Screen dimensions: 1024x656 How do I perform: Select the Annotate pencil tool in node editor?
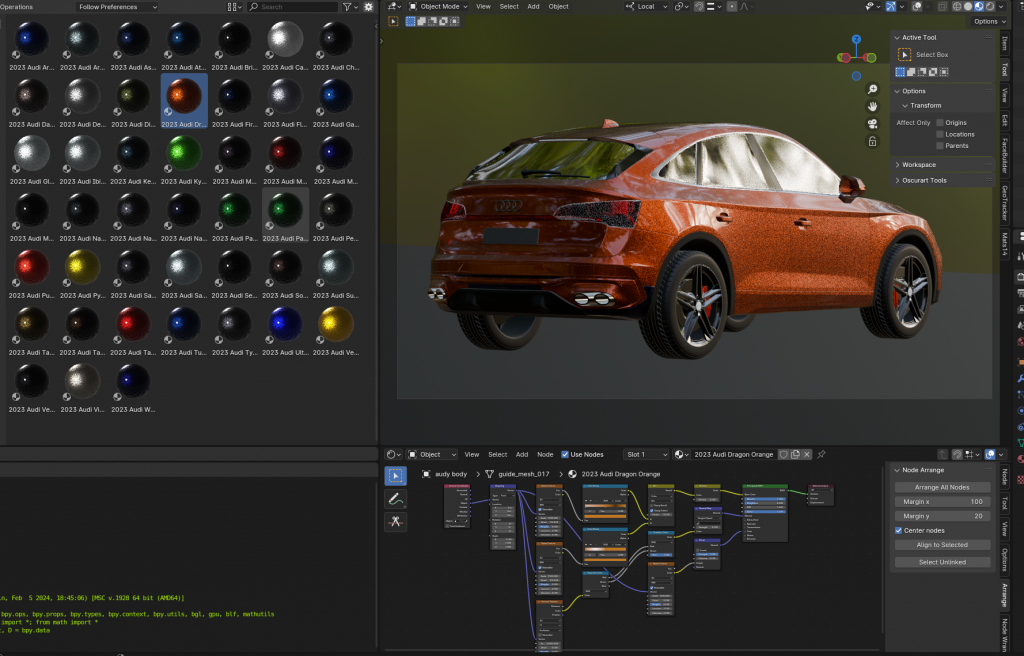[396, 499]
